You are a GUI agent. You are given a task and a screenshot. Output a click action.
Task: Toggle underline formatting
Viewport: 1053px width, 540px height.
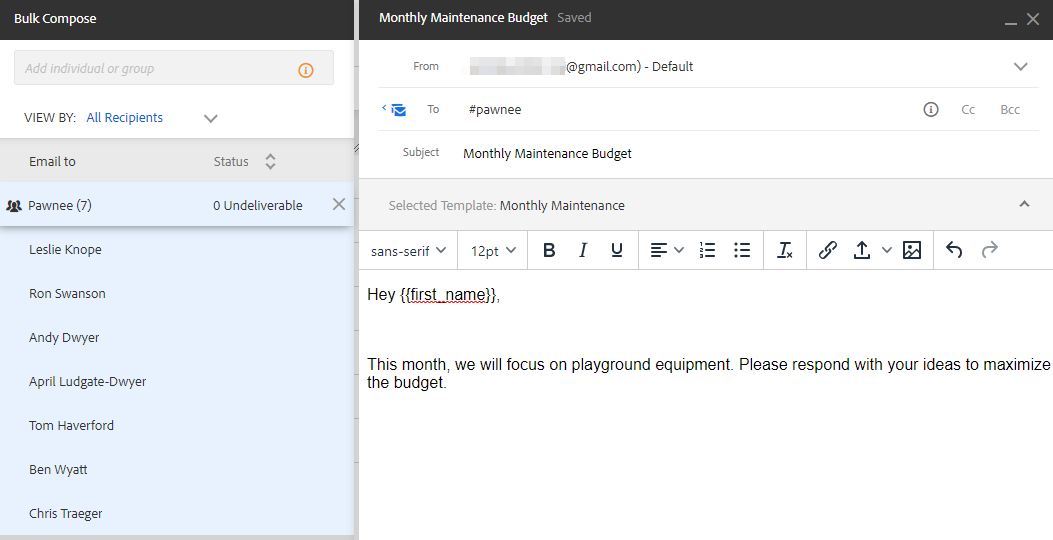point(617,251)
